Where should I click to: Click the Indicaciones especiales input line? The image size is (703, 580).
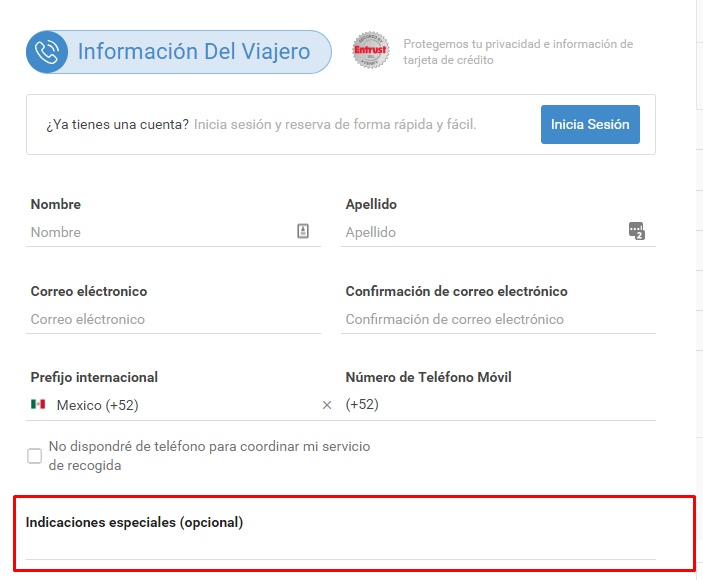[340, 547]
